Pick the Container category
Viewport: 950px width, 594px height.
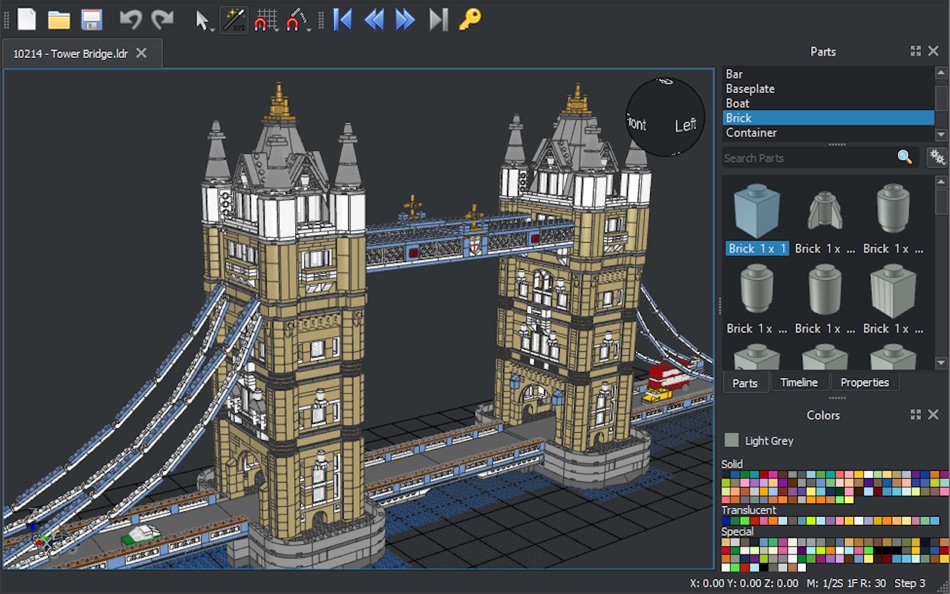828,132
